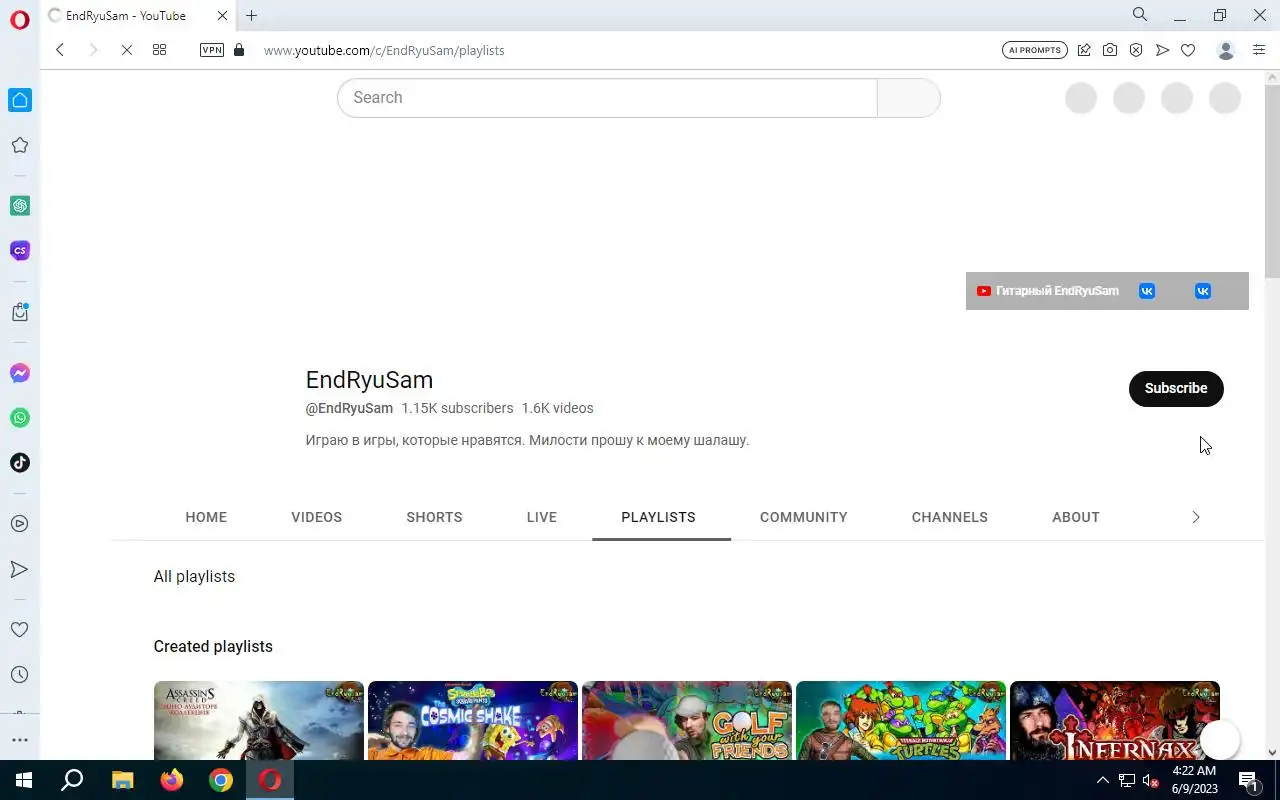Show hidden system tray icons
Screen dimensions: 1280x800
(1103, 780)
